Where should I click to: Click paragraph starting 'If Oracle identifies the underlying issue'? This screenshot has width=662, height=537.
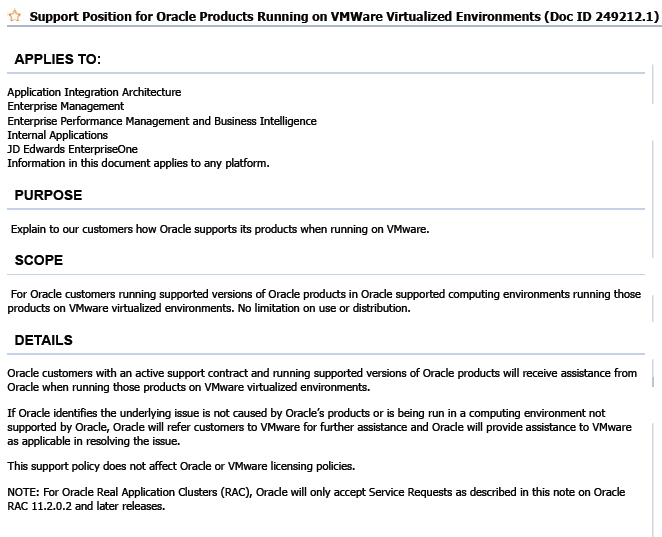click(320, 427)
